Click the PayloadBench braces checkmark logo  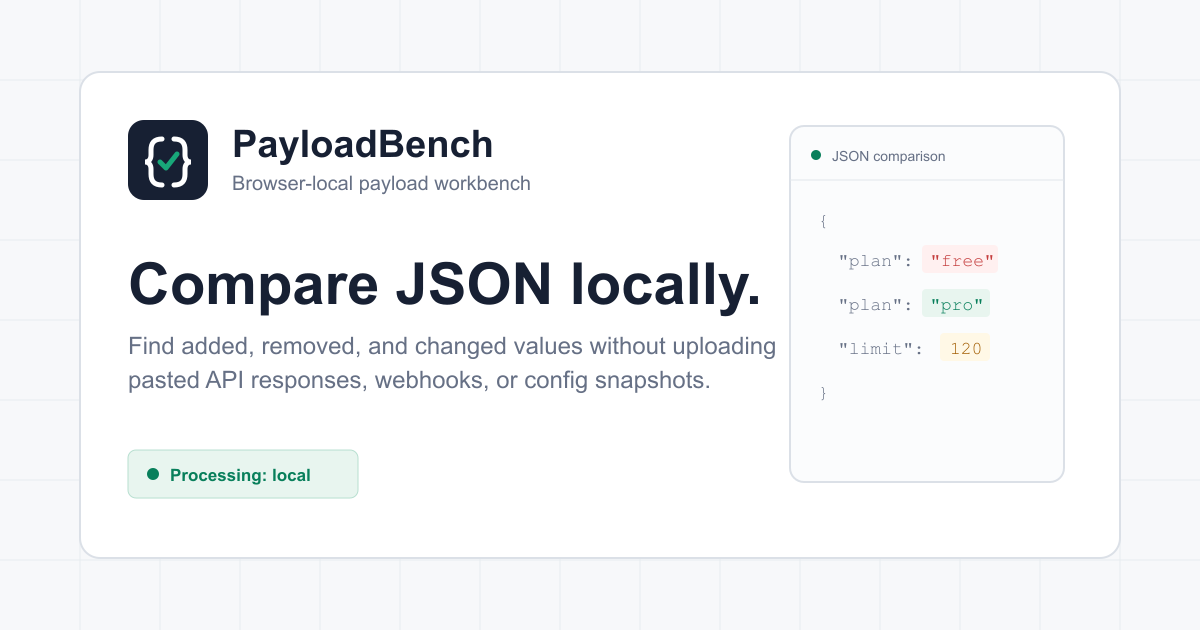click(x=168, y=160)
